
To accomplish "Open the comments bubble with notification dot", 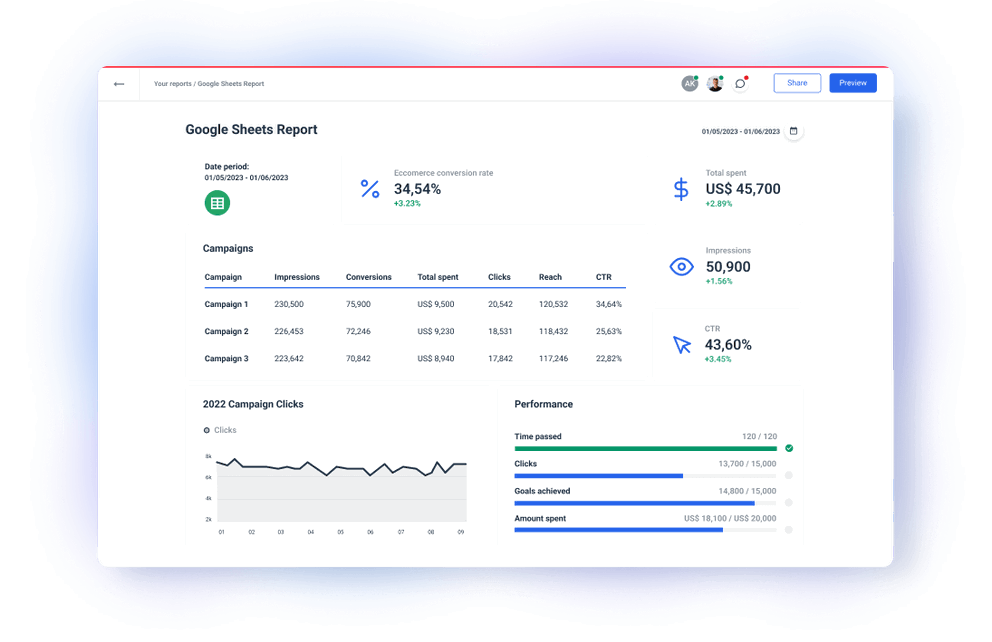I will (740, 84).
